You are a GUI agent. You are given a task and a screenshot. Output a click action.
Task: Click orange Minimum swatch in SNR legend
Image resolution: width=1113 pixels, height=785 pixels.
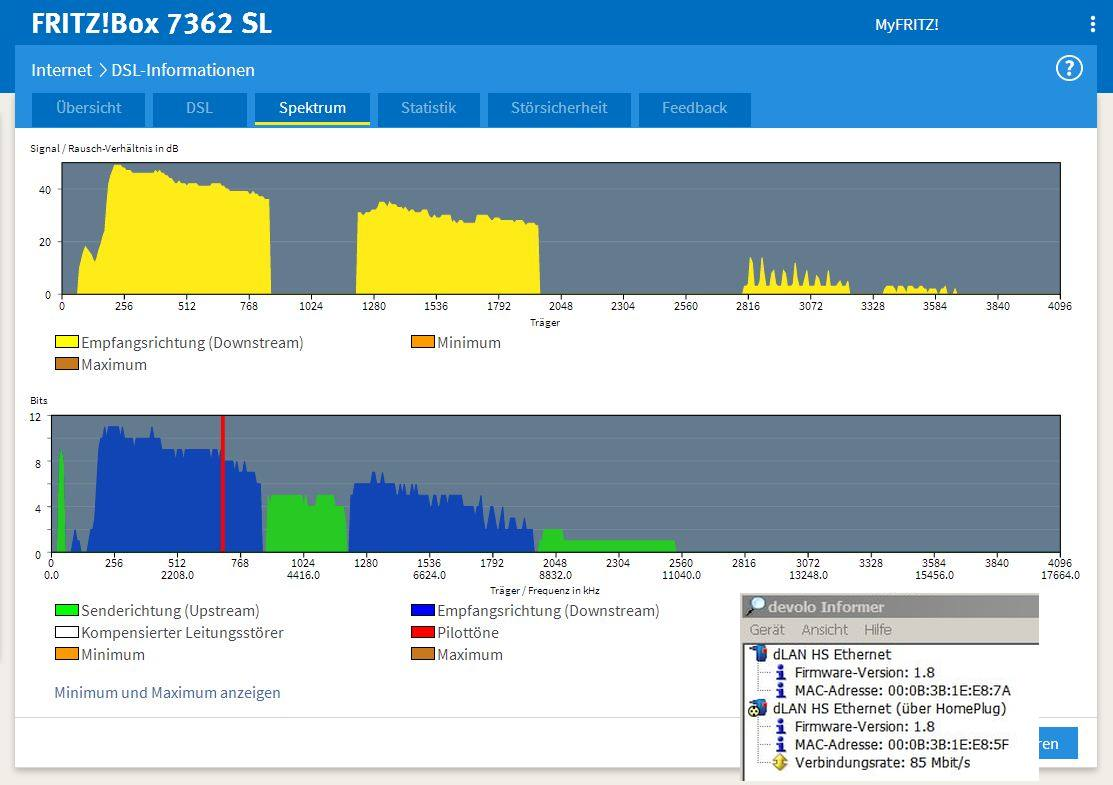click(423, 342)
